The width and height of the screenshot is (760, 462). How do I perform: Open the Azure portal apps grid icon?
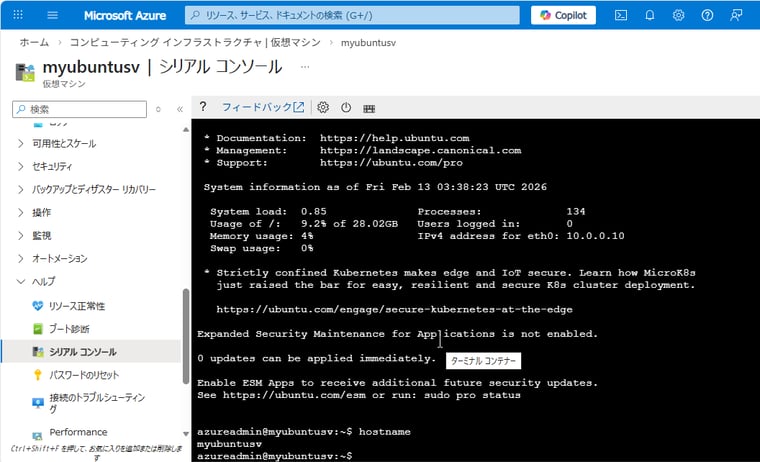point(18,15)
